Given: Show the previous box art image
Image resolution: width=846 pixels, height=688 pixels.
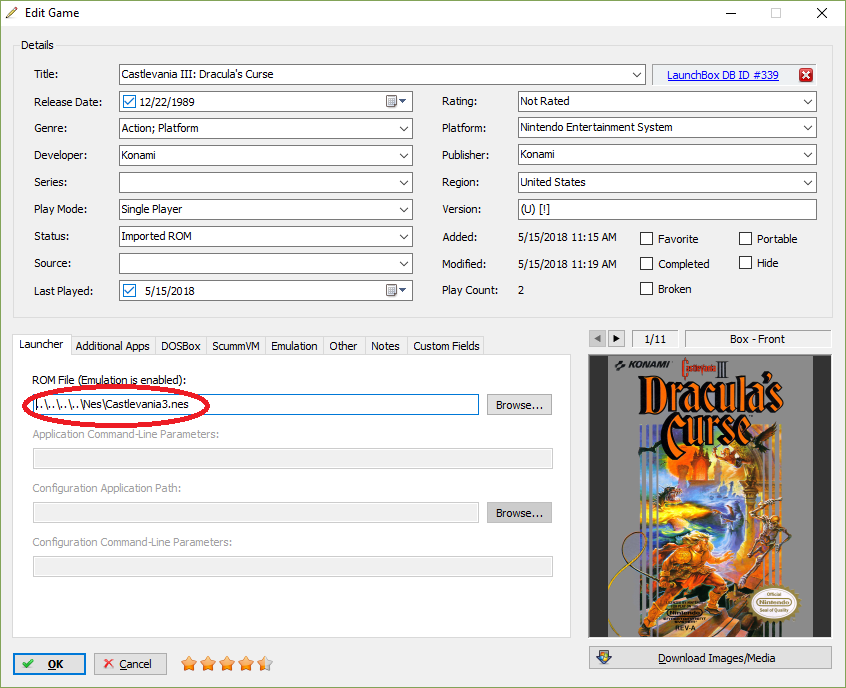Looking at the screenshot, I should pos(597,339).
